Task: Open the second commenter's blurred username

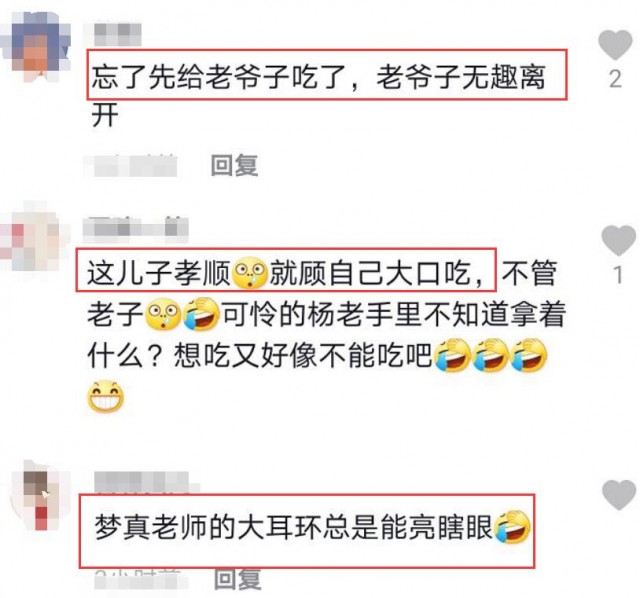Action: point(136,230)
